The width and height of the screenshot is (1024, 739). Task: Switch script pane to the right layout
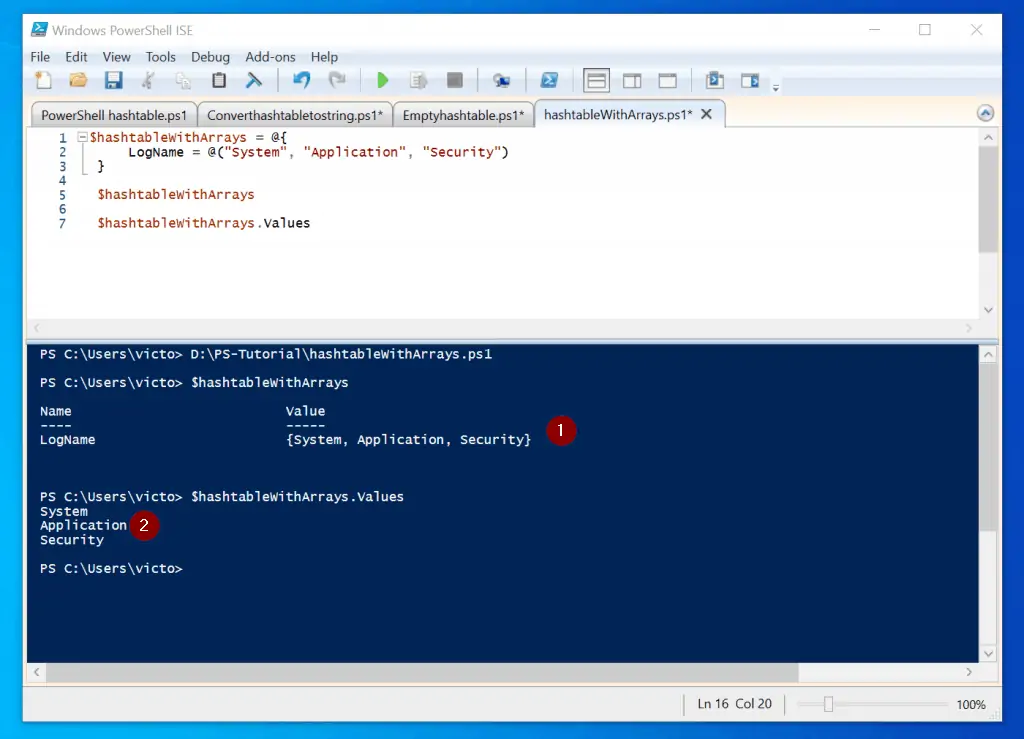pos(632,80)
